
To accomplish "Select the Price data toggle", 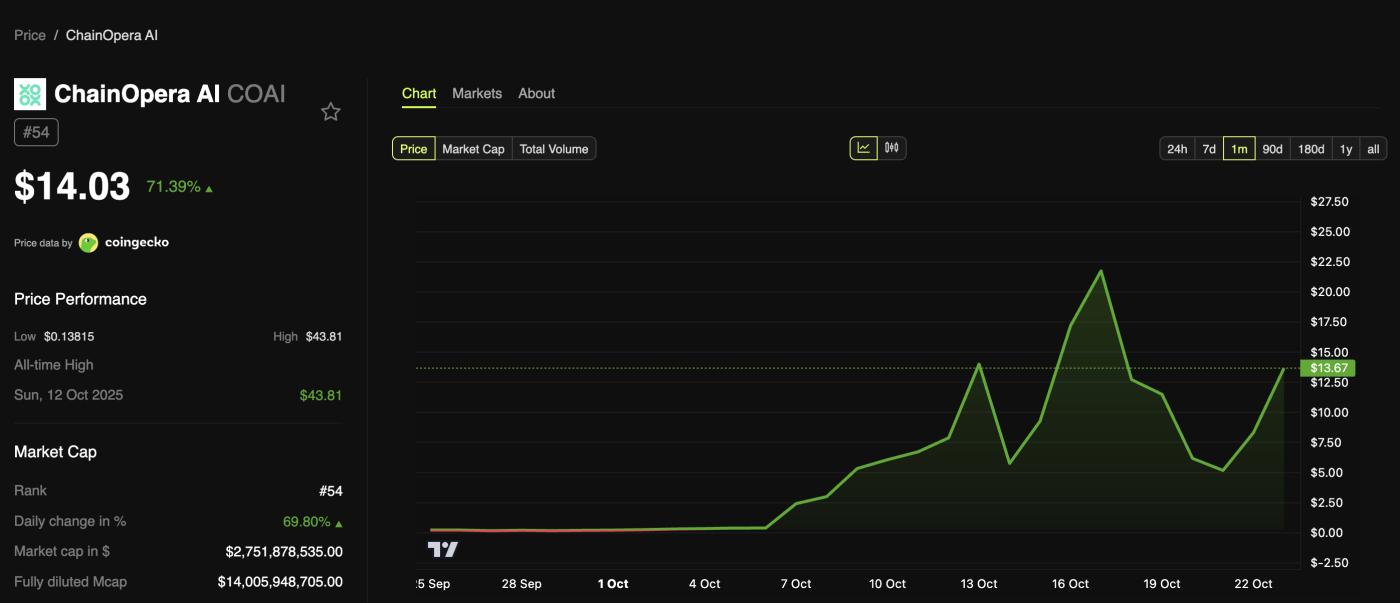I will click(x=413, y=149).
